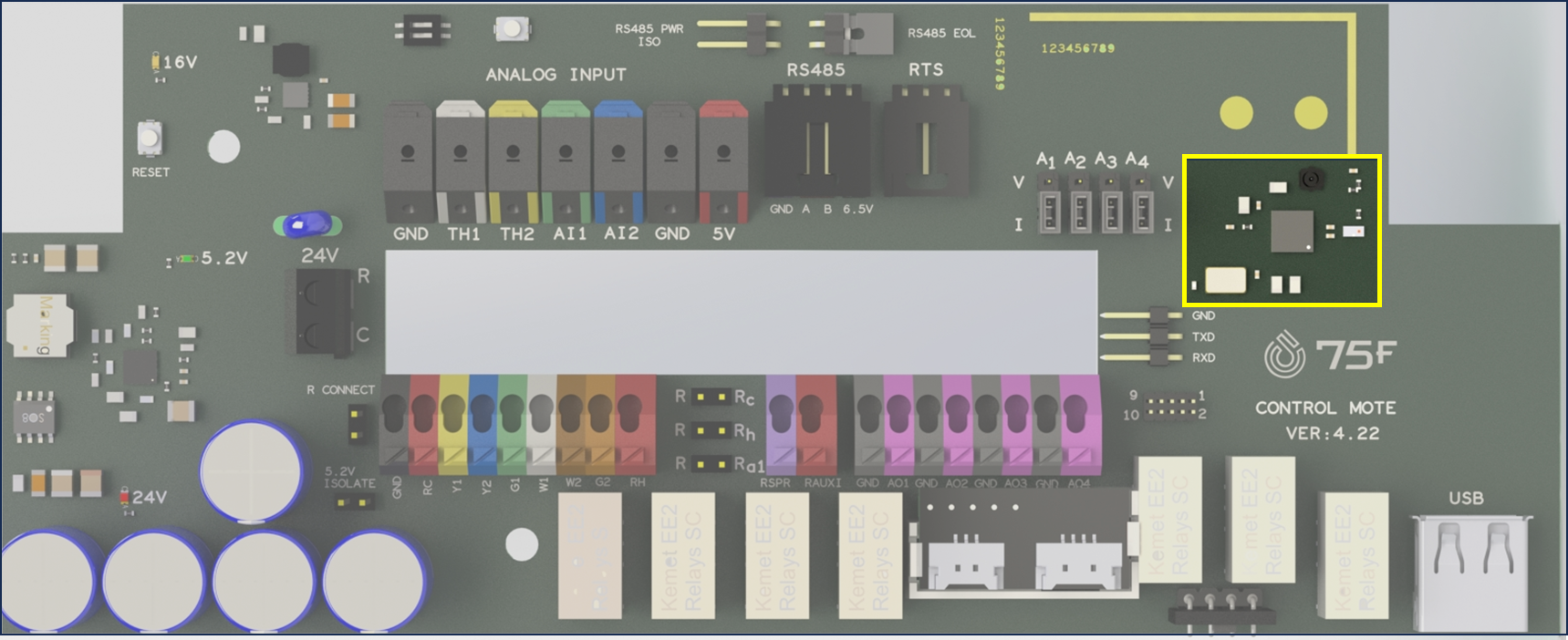
Task: Toggle the Ra1 jumper
Action: (711, 464)
